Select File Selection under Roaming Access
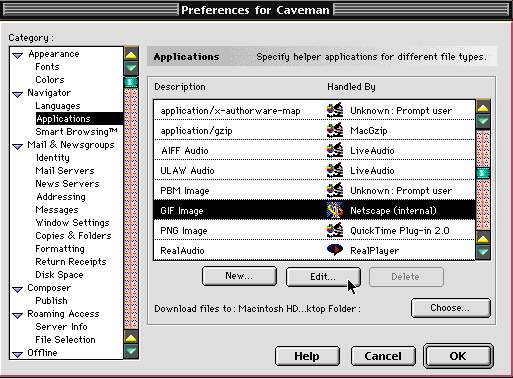The width and height of the screenshot is (513, 379). click(x=65, y=340)
